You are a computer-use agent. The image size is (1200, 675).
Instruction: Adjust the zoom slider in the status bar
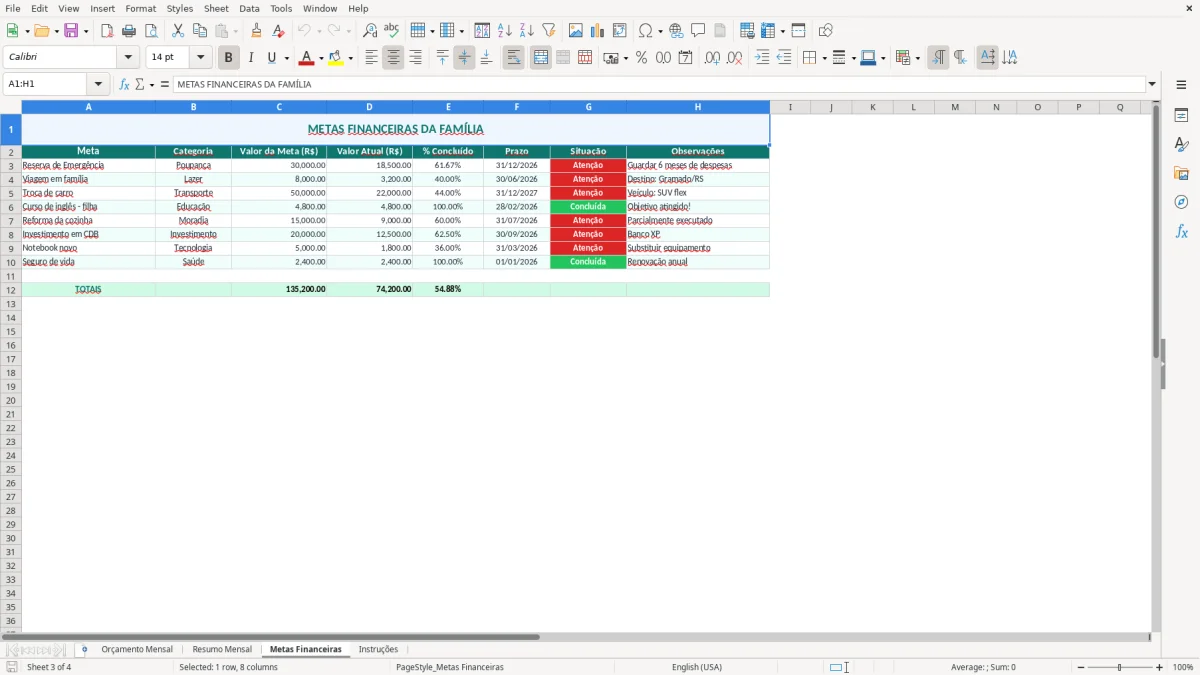[x=1120, y=667]
